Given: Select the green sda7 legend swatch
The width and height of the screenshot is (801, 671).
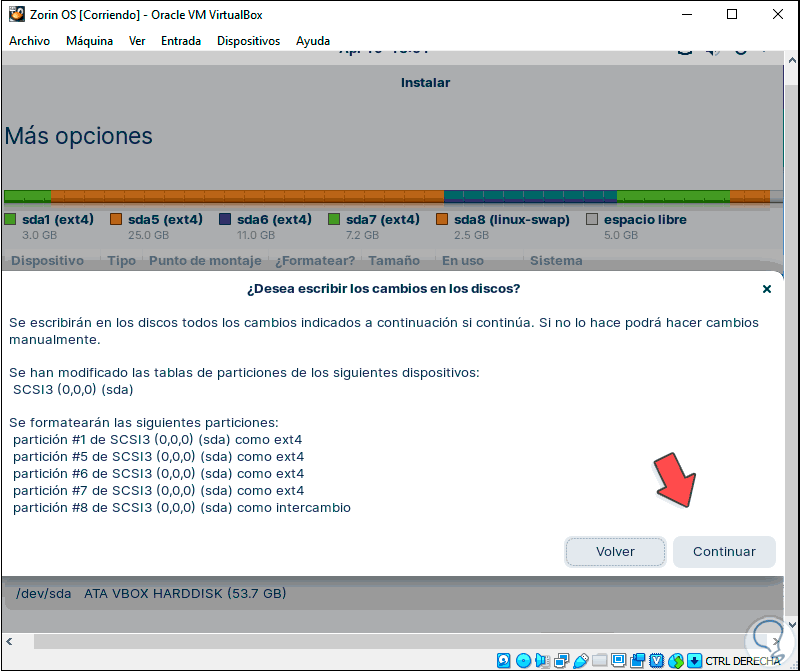Looking at the screenshot, I should pyautogui.click(x=334, y=219).
